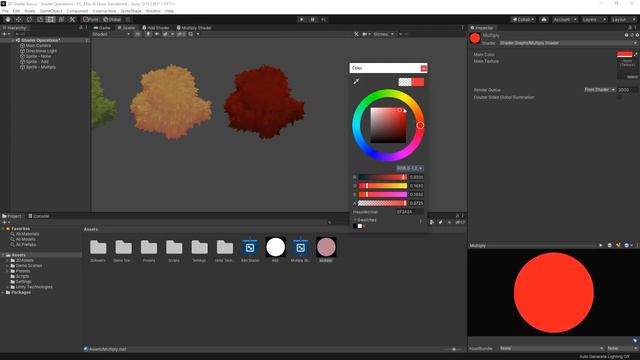The height and width of the screenshot is (360, 640).
Task: Click the scene camera settings icon
Action: pyautogui.click(x=366, y=34)
